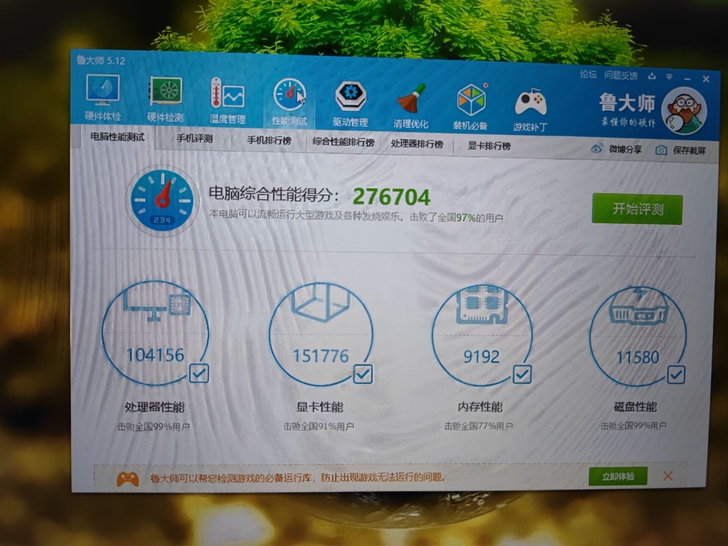Switch to the 手机排行榜 tab
The height and width of the screenshot is (546, 728).
click(269, 140)
